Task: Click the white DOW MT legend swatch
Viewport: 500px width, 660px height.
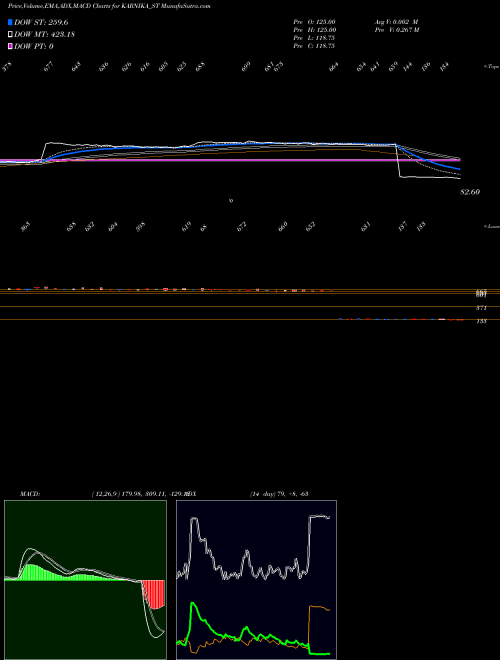Action: point(10,34)
